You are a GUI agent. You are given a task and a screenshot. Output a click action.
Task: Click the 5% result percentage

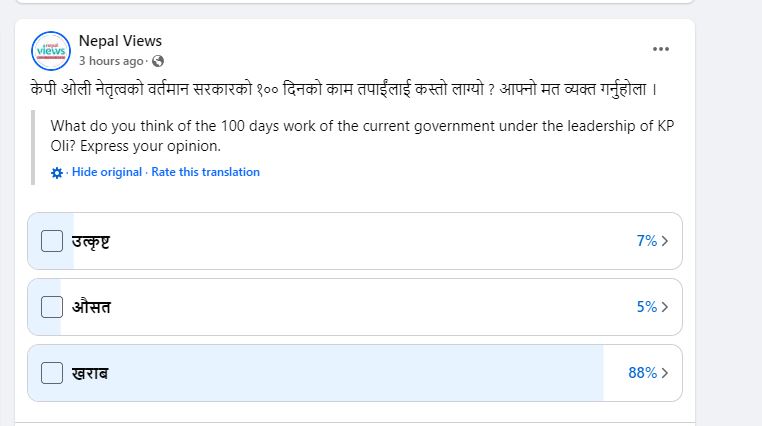pos(647,307)
